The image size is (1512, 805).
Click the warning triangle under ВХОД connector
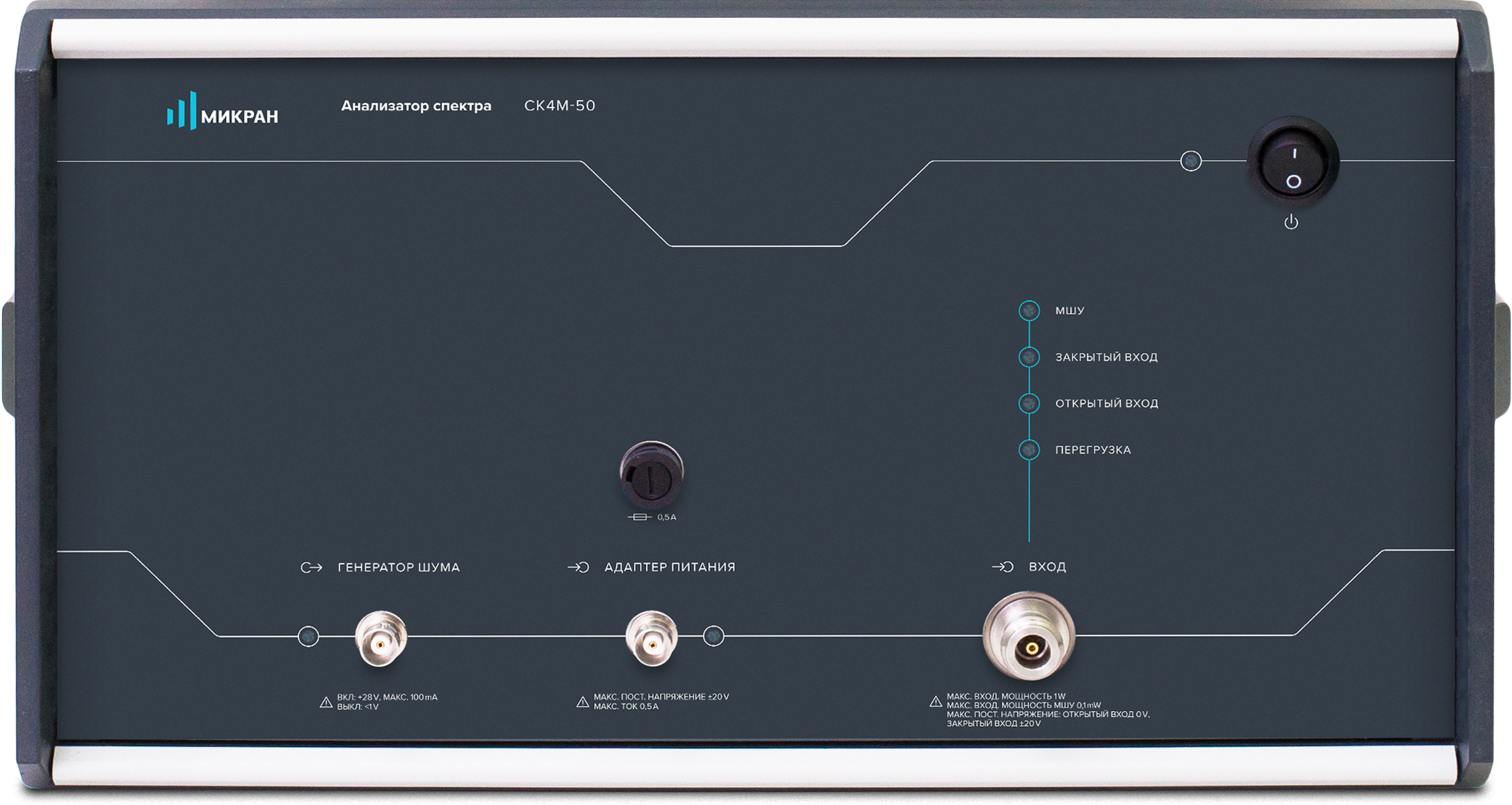936,701
